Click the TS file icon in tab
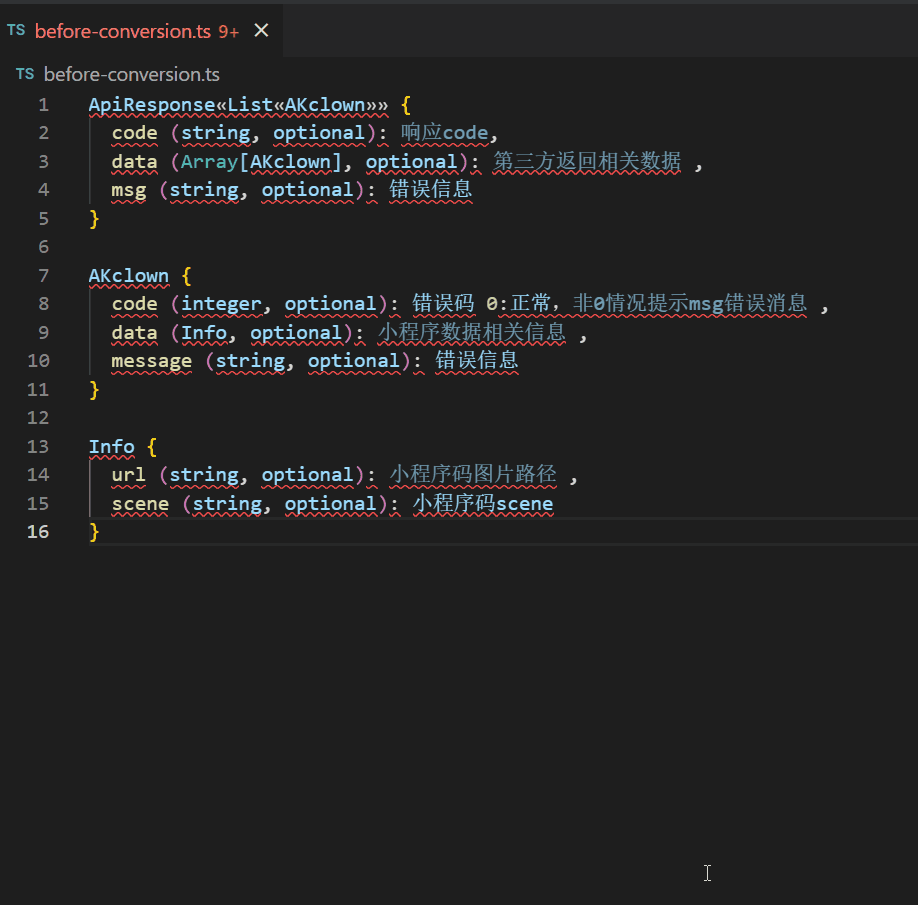This screenshot has width=918, height=905. pyautogui.click(x=16, y=31)
